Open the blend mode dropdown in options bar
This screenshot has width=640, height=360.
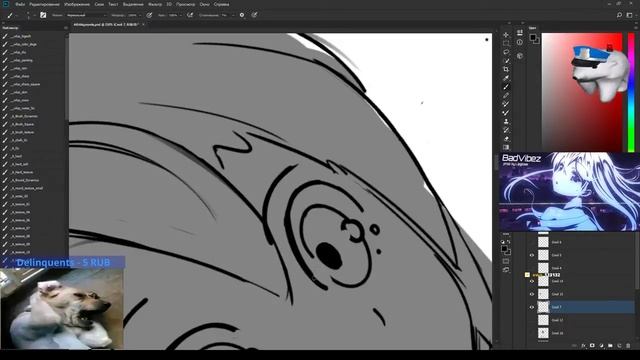86,15
